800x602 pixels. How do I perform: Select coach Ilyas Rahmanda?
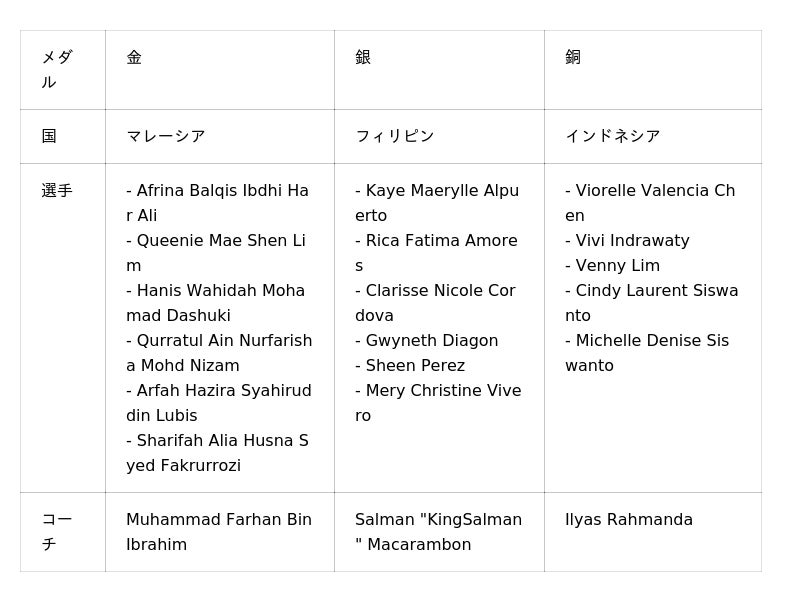629,520
